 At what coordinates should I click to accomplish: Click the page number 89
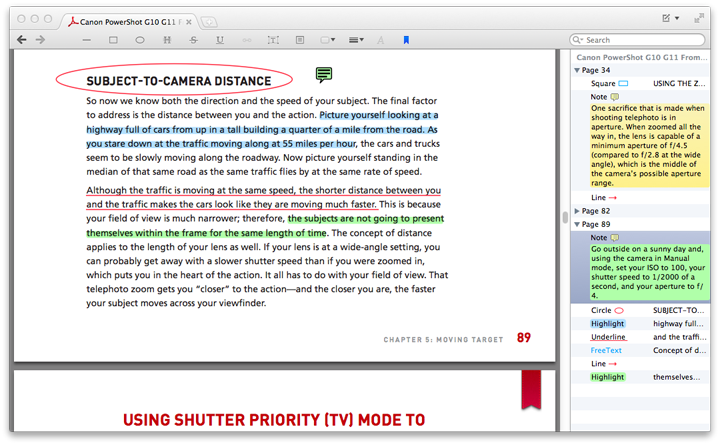click(523, 338)
